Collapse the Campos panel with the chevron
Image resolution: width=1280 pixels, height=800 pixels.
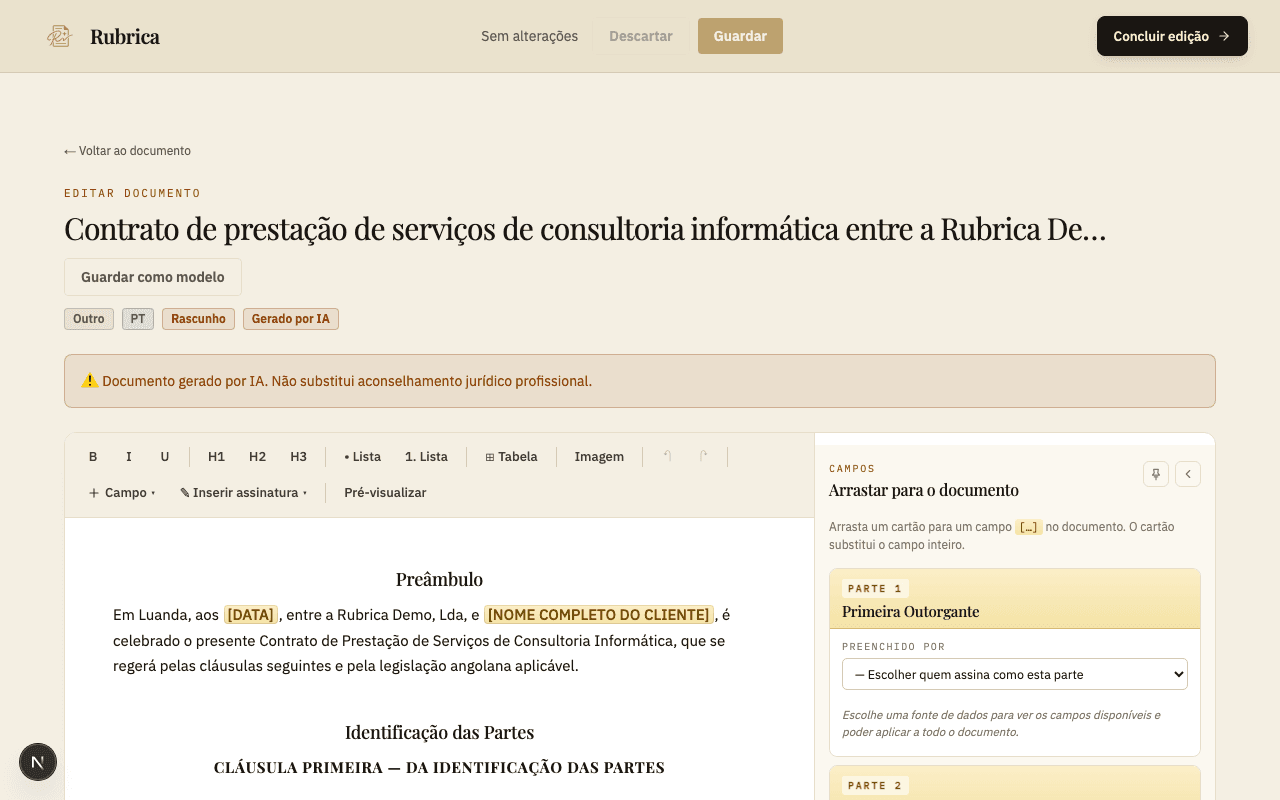click(x=1188, y=474)
